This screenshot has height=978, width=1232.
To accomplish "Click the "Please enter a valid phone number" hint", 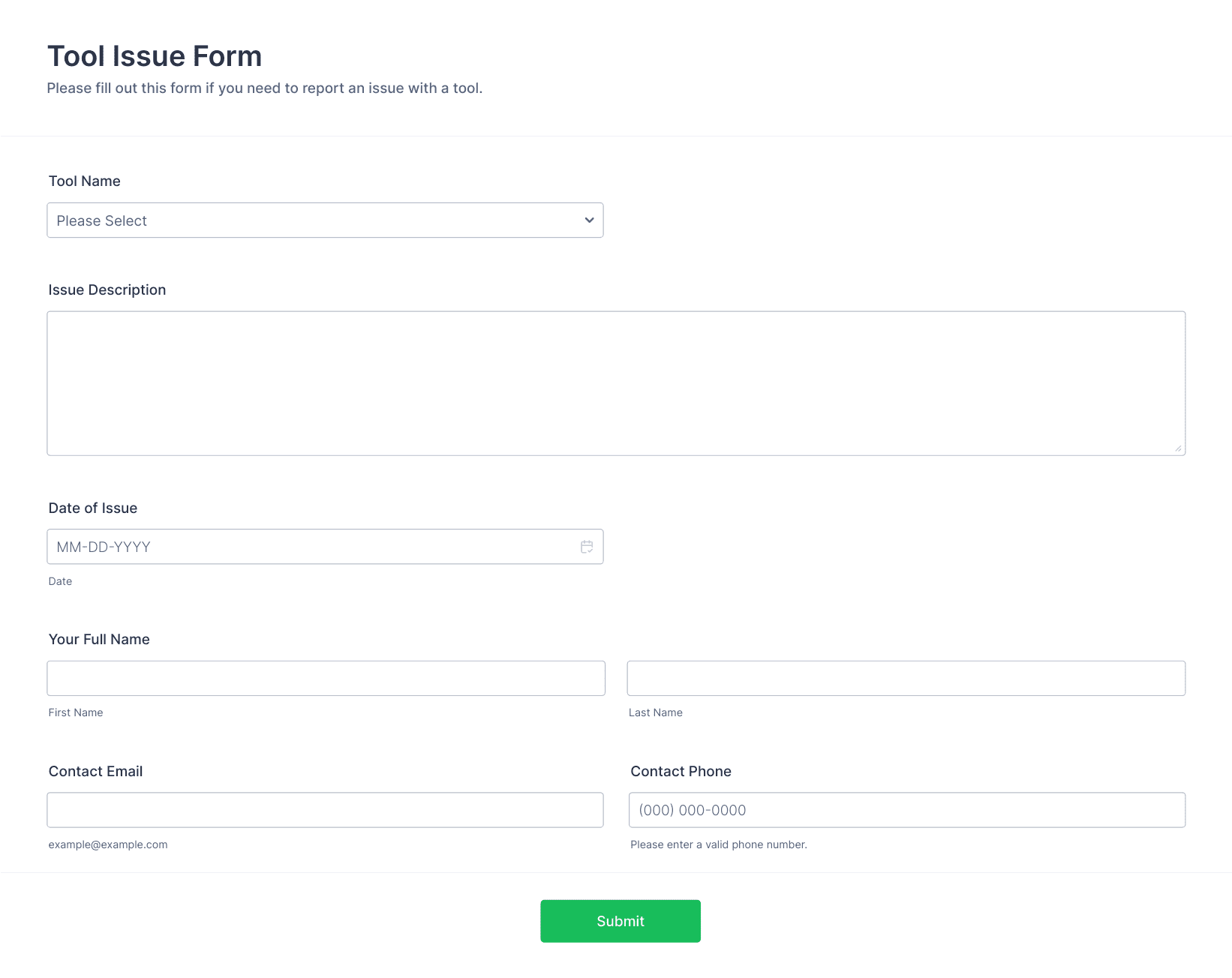I will coord(719,844).
